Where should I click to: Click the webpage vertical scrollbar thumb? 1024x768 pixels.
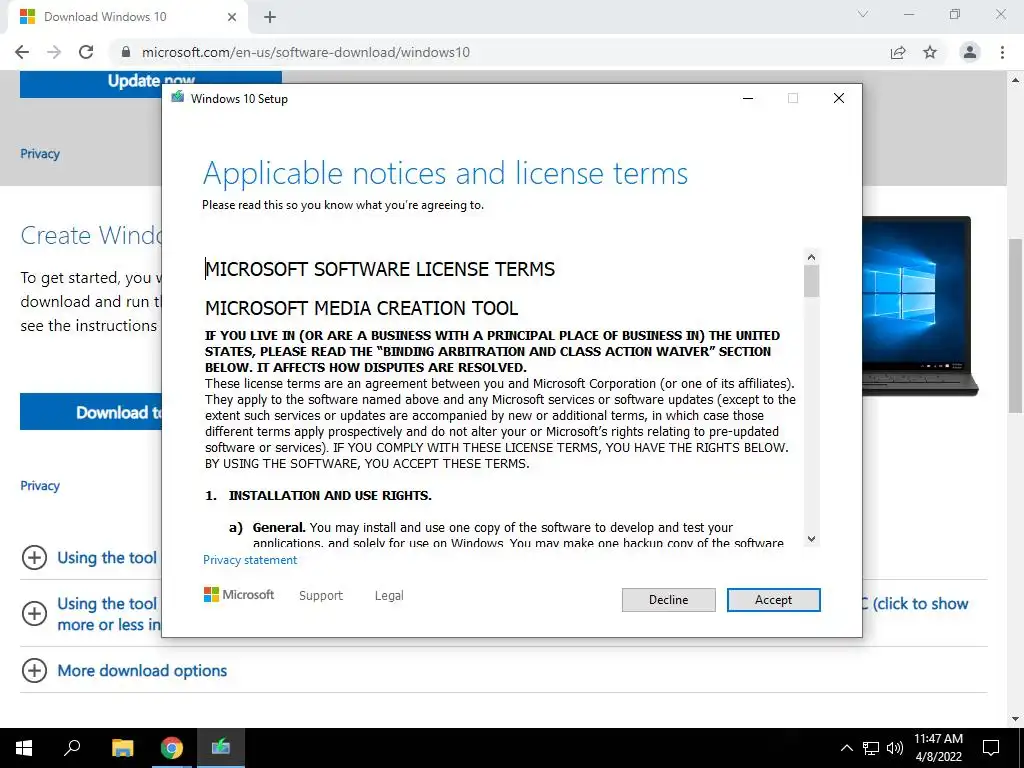(1015, 325)
